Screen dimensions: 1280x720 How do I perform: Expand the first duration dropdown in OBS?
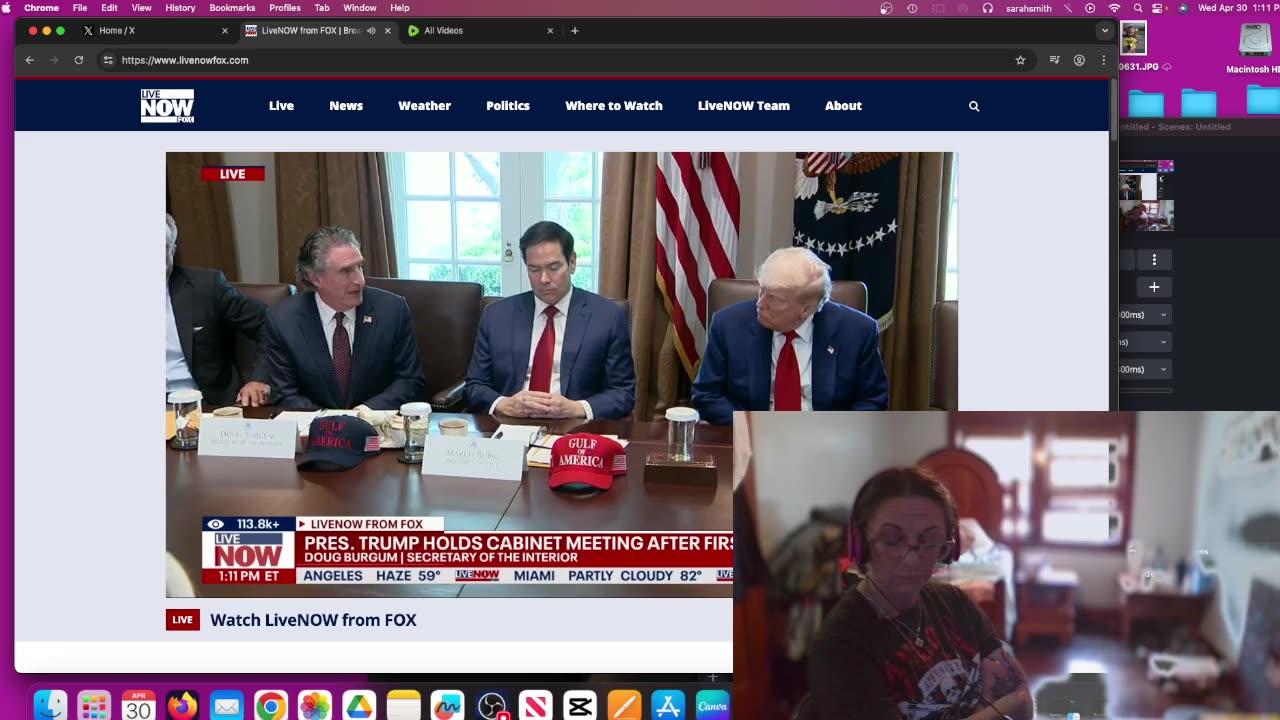coord(1144,315)
